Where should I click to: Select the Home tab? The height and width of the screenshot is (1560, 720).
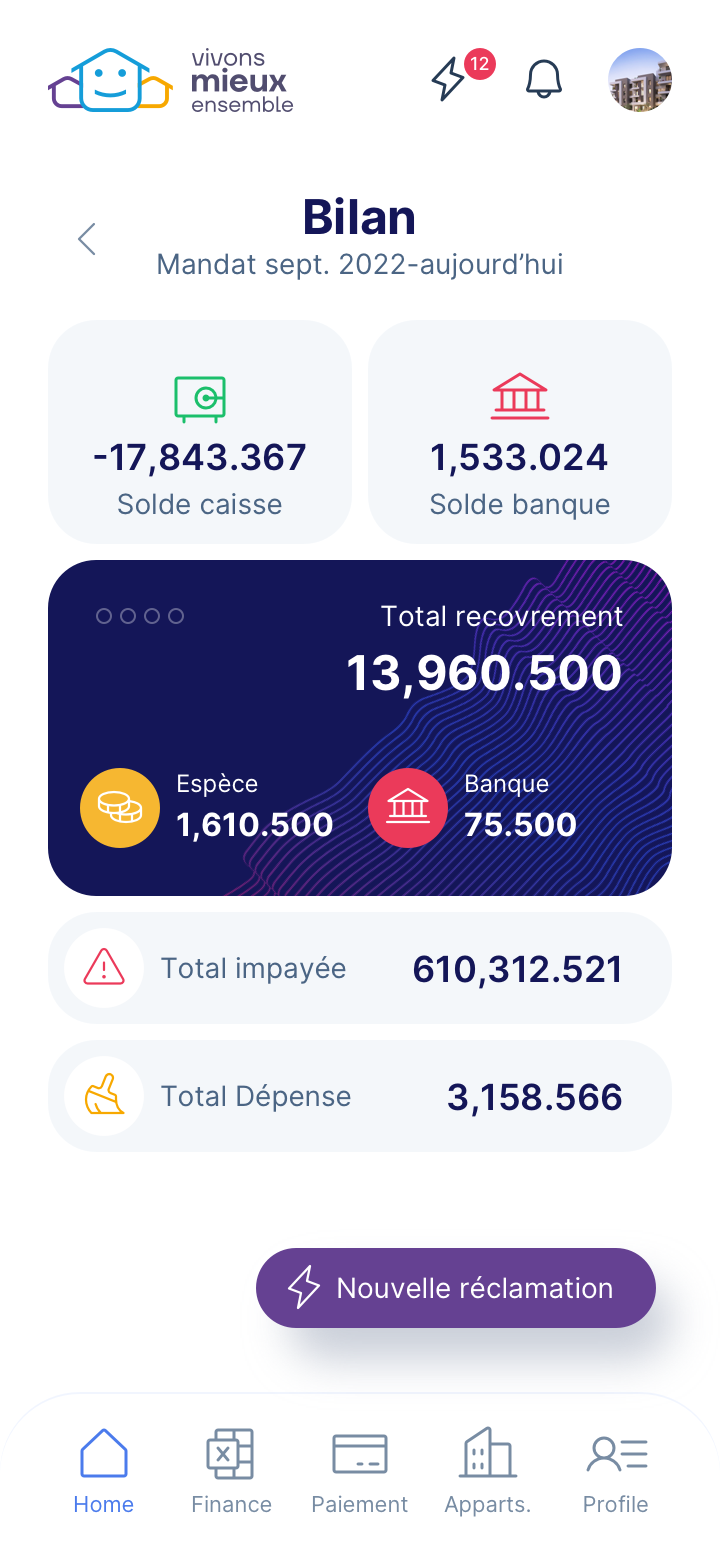104,1470
